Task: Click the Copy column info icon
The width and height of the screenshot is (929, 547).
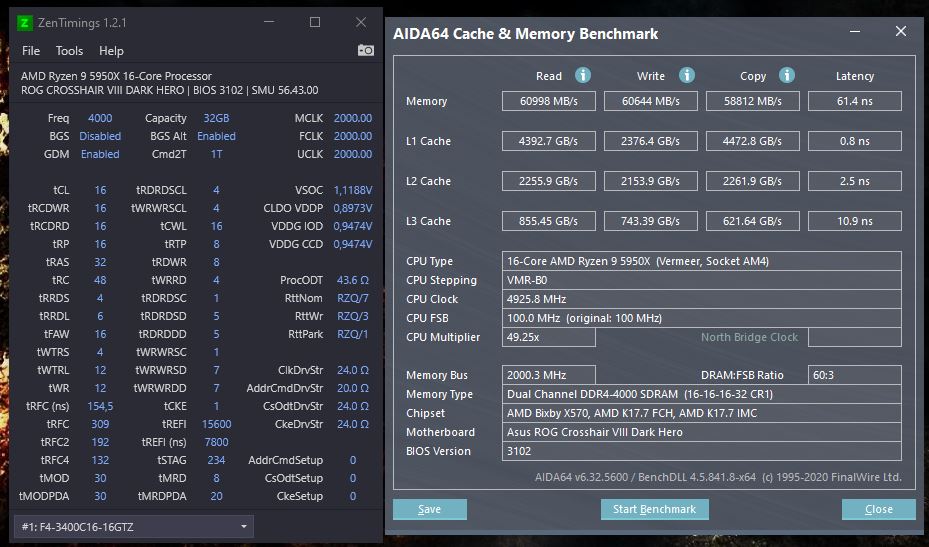Action: [787, 76]
